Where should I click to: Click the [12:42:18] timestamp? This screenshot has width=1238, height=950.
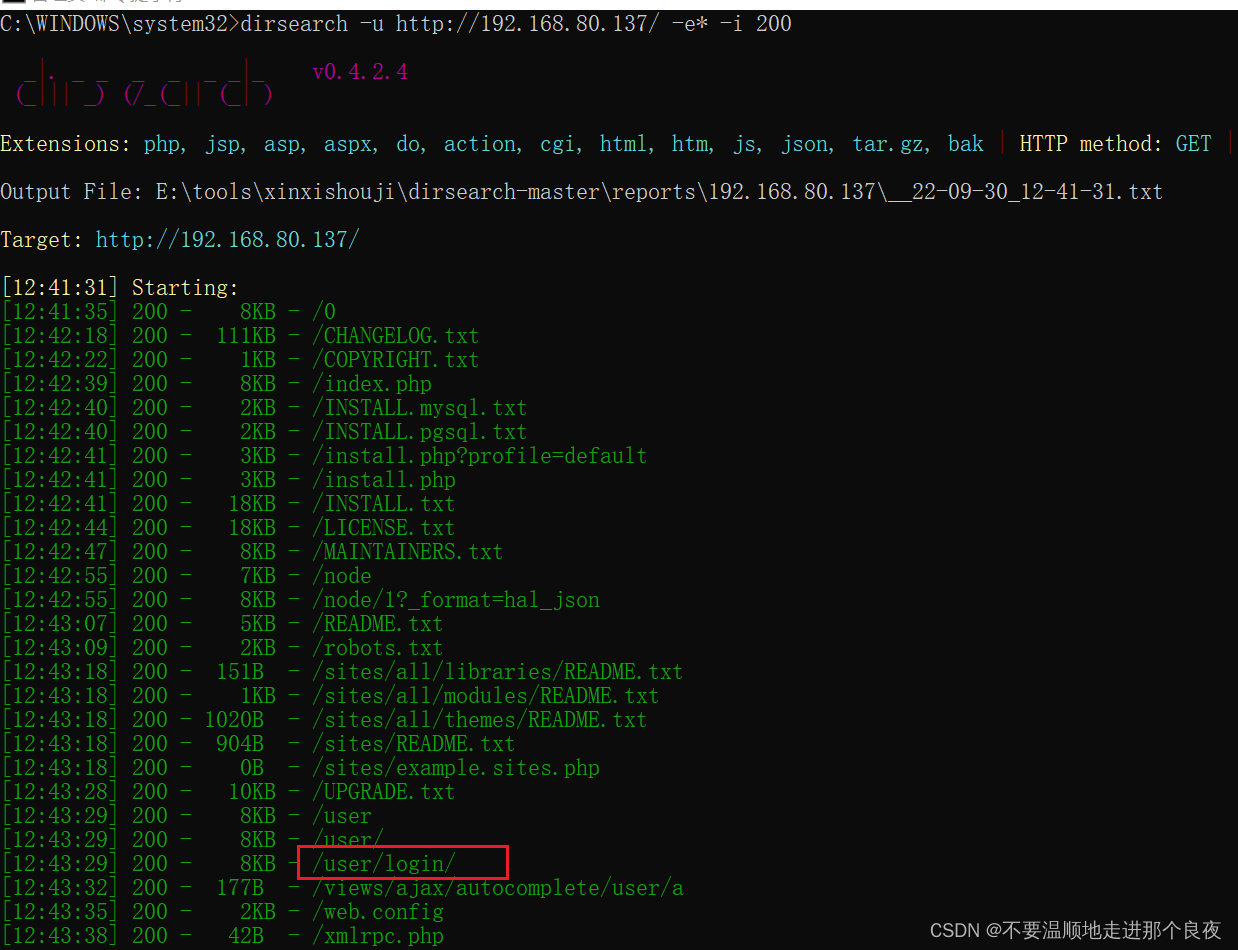pyautogui.click(x=60, y=336)
